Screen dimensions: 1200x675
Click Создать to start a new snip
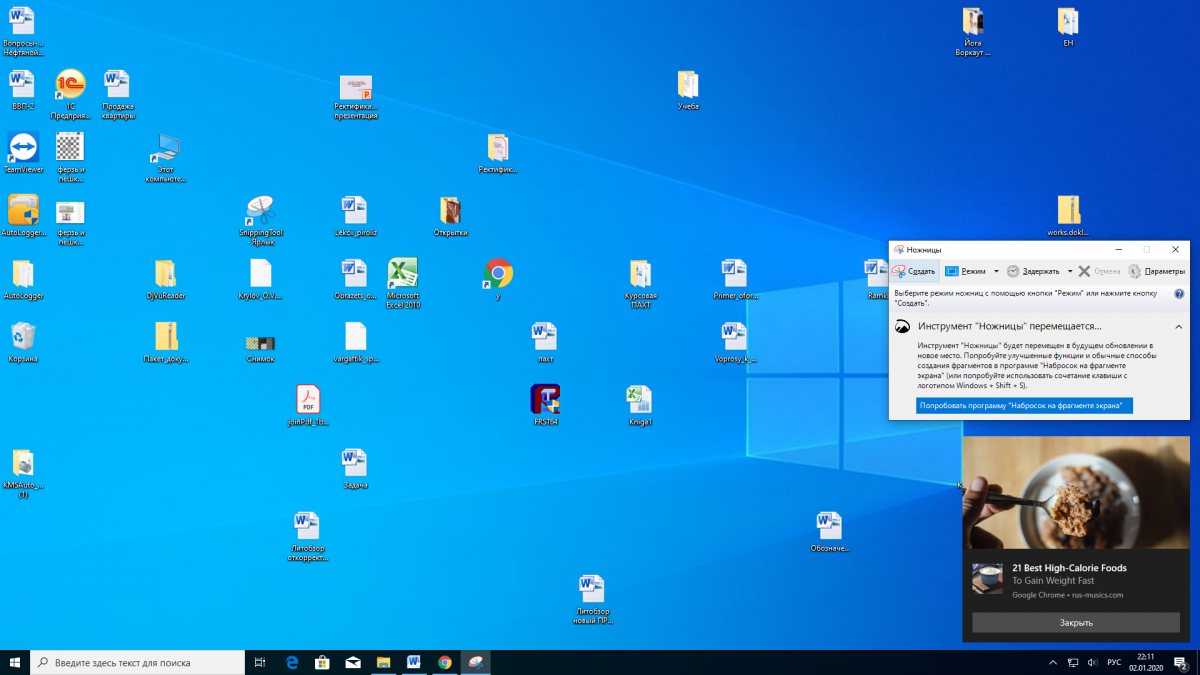[915, 271]
